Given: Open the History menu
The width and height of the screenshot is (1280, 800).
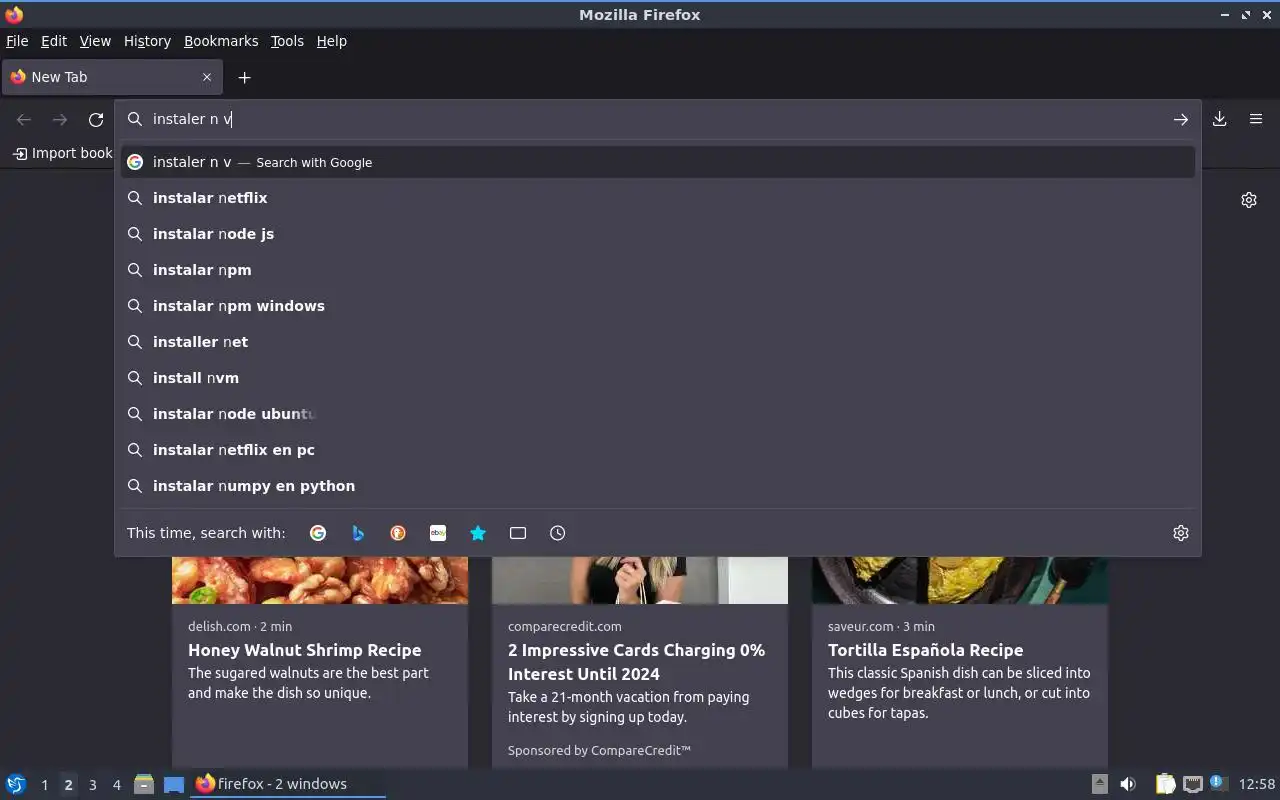Looking at the screenshot, I should (147, 41).
